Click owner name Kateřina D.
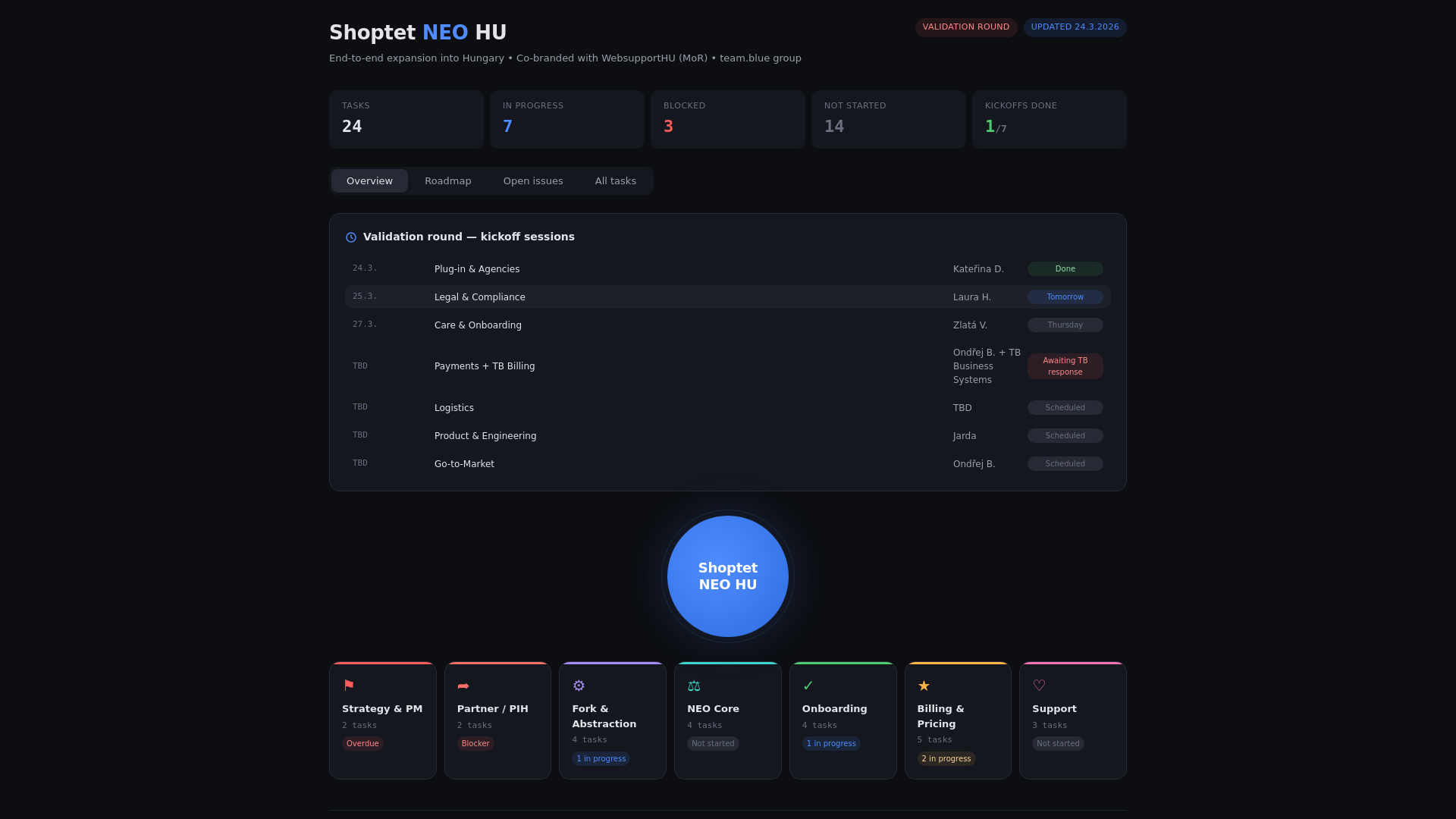 pyautogui.click(x=978, y=269)
